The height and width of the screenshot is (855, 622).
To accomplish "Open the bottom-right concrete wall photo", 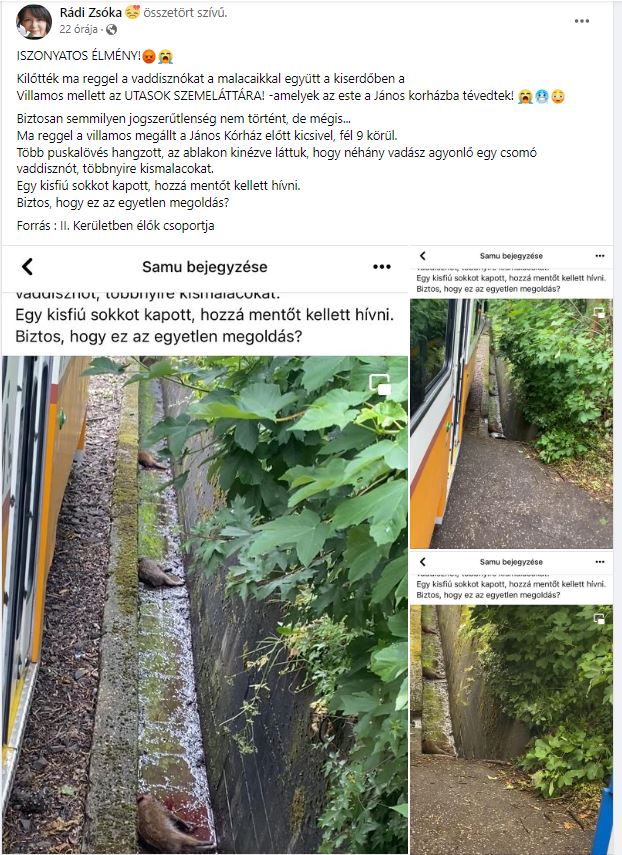I will (x=511, y=730).
